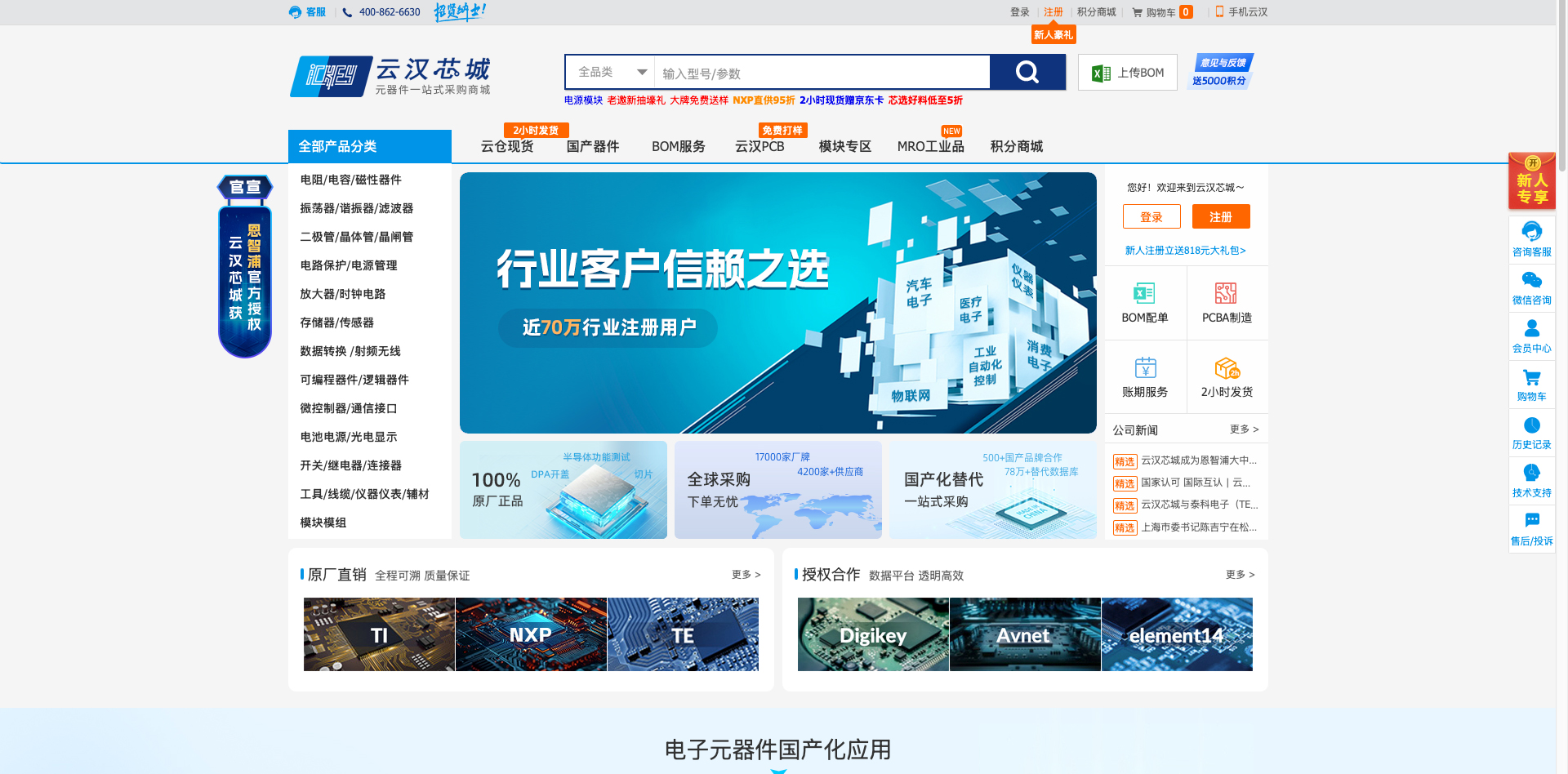Open 咨询客服 customer service sidebar icon
This screenshot has width=1568, height=774.
[x=1531, y=231]
